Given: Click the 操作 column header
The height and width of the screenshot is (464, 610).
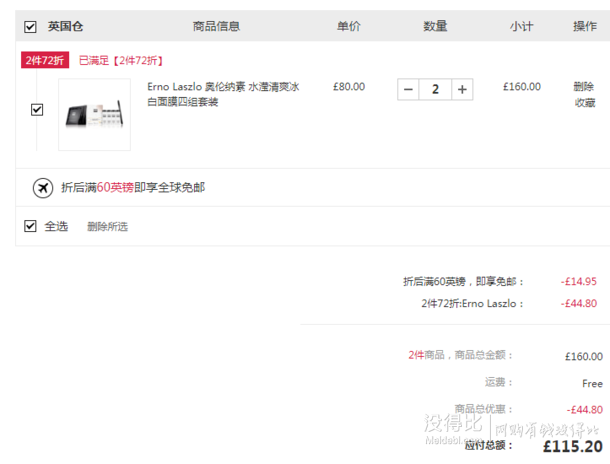Looking at the screenshot, I should coord(585,26).
